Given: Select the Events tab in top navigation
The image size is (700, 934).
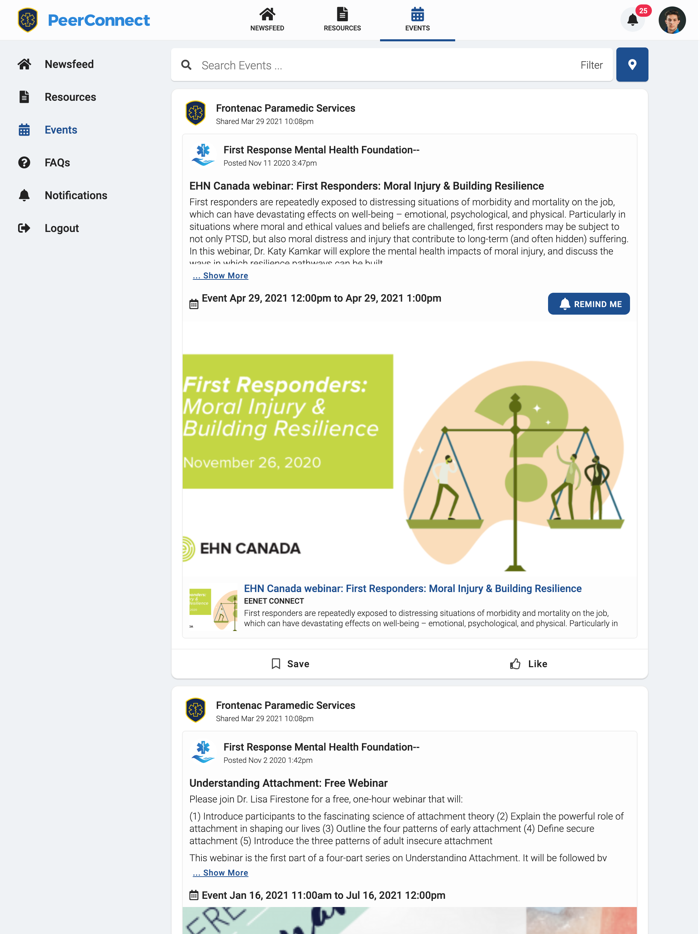Looking at the screenshot, I should tap(417, 20).
